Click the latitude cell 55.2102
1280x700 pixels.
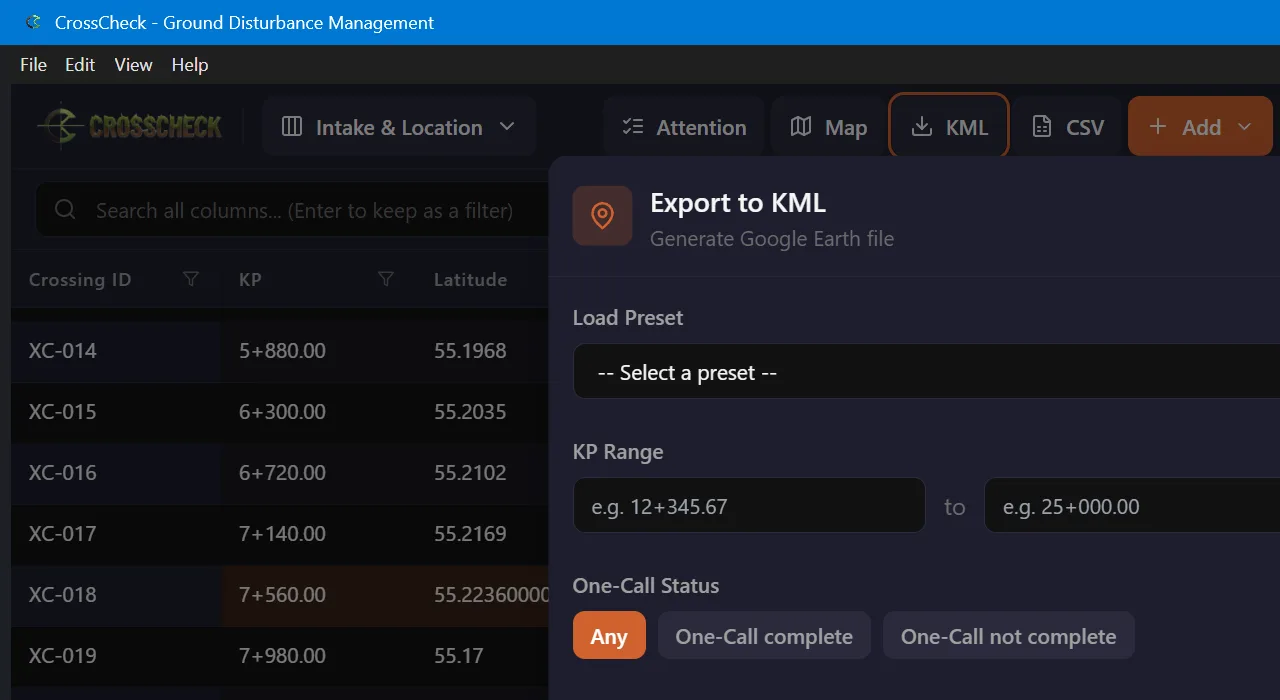[470, 473]
